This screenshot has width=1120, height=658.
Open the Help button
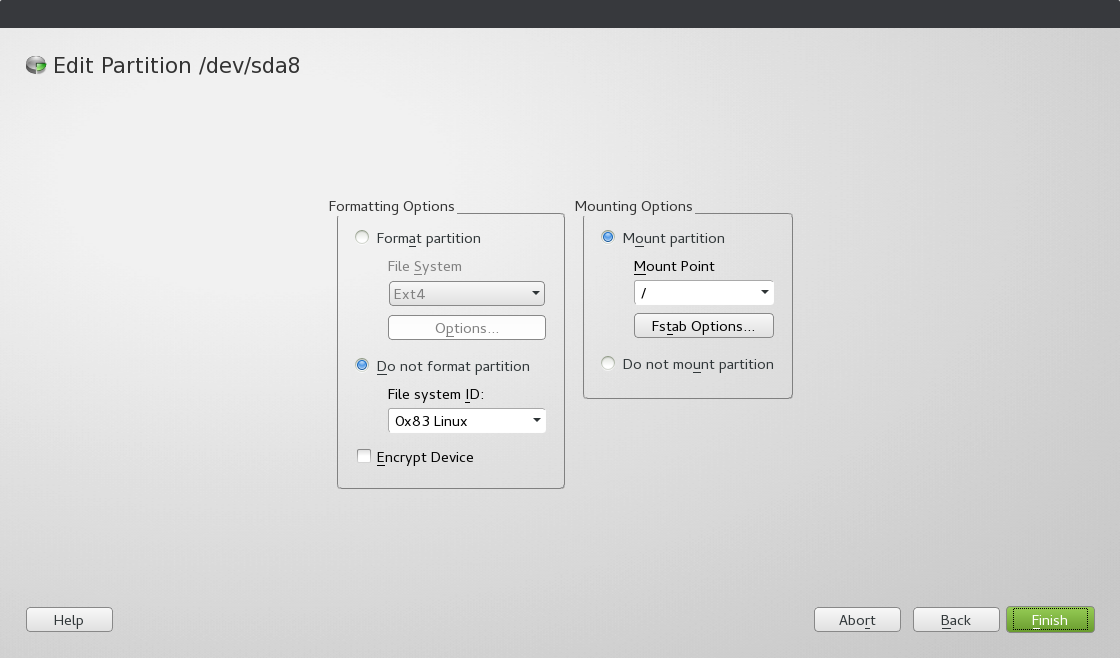pos(69,620)
